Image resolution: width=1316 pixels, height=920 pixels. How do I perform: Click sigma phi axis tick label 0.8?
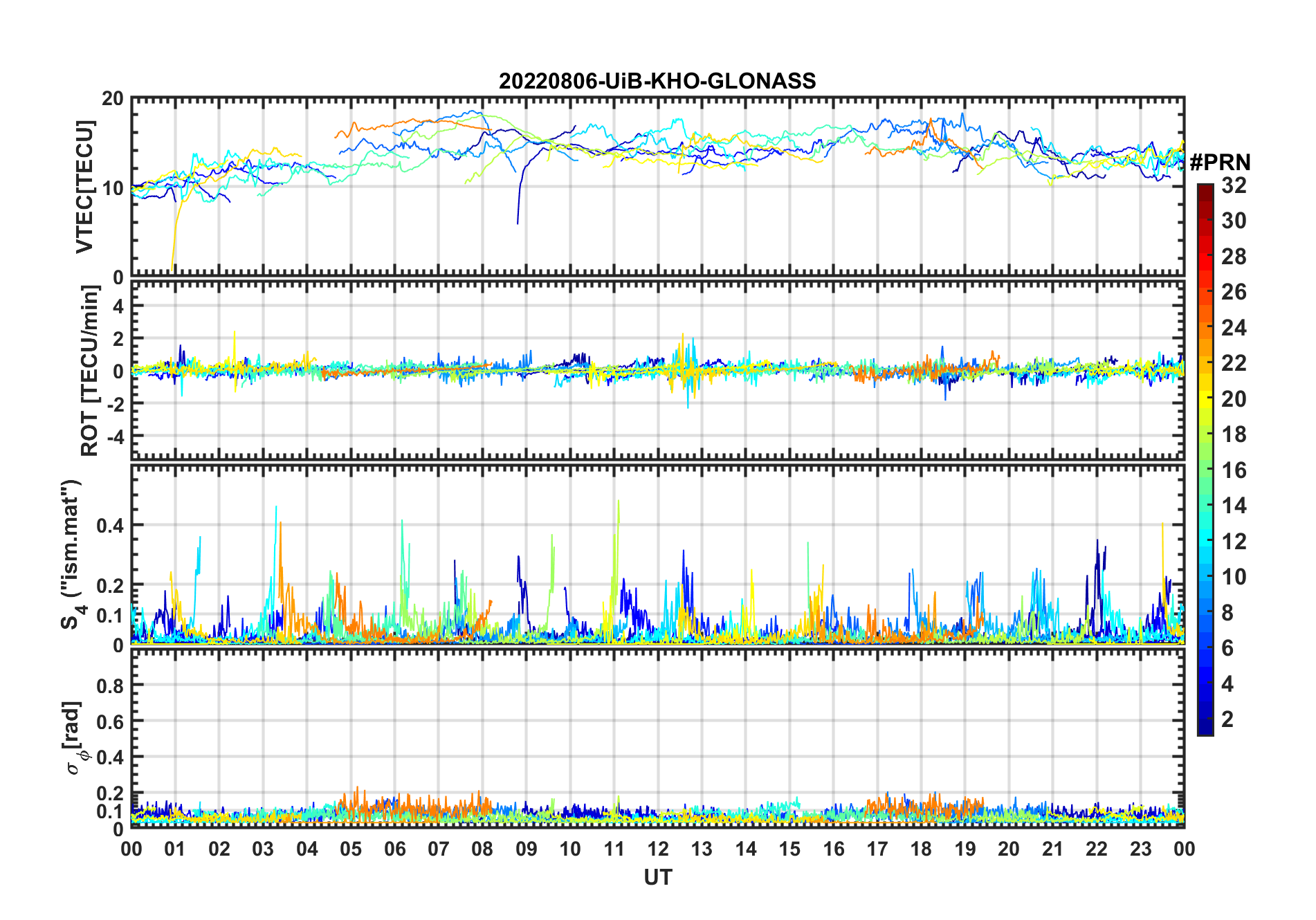pos(110,686)
